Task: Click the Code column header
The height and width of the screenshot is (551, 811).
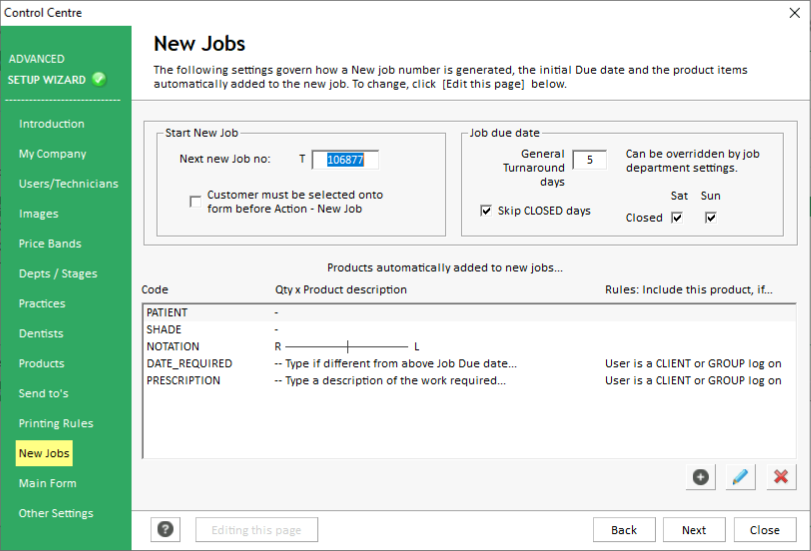Action: pyautogui.click(x=155, y=290)
